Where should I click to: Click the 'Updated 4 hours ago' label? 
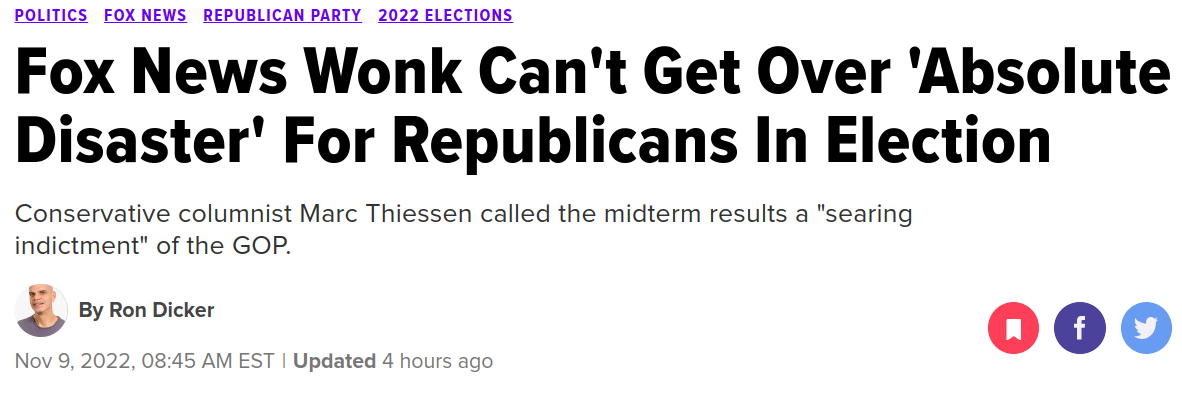point(393,361)
